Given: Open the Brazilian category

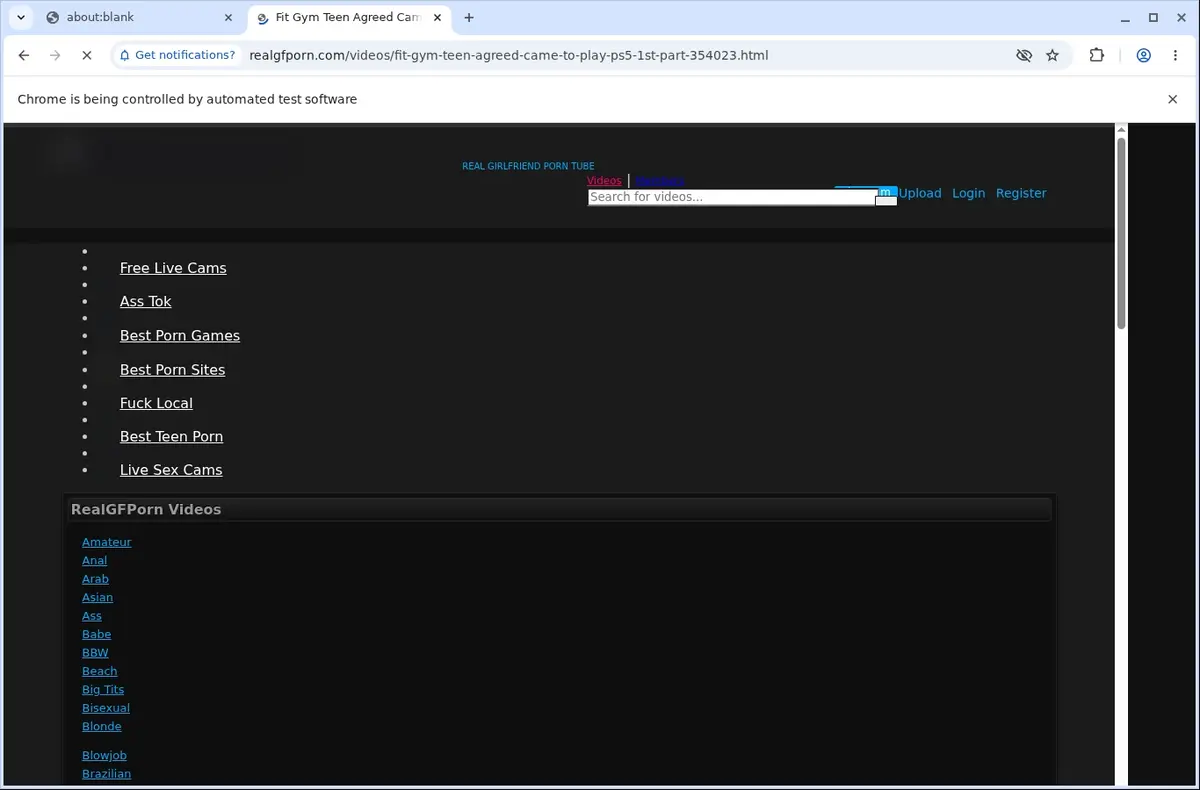Looking at the screenshot, I should (106, 774).
